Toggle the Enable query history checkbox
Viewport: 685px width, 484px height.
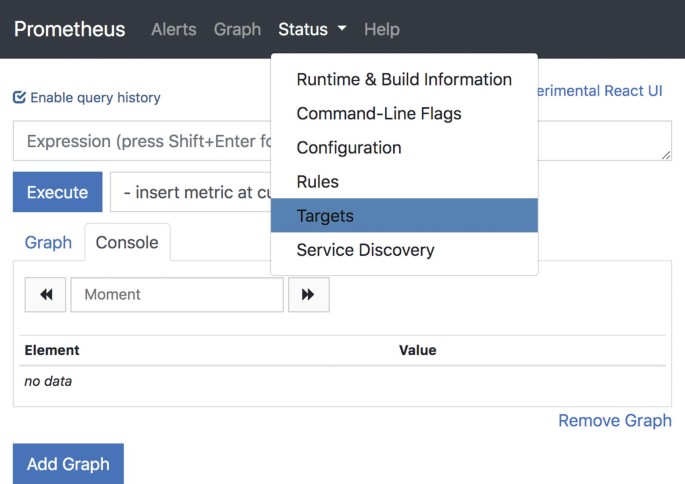19,98
